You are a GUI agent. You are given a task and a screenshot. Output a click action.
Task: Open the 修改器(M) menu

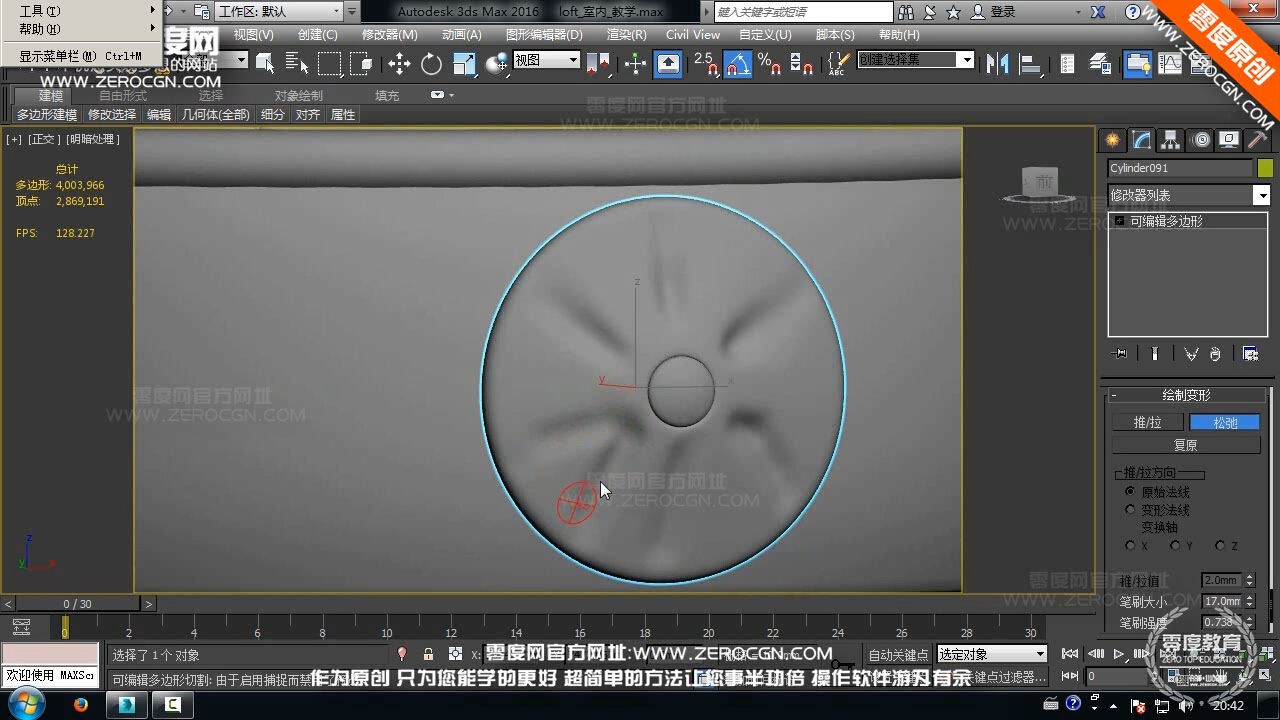click(x=389, y=34)
